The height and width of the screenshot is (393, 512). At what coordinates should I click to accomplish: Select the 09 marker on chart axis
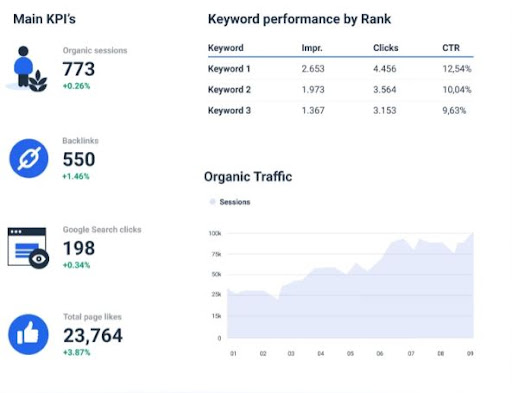click(x=470, y=353)
